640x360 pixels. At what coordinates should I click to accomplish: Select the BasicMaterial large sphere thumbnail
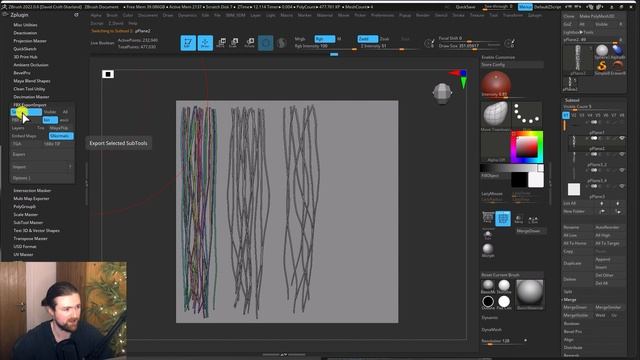[x=530, y=293]
